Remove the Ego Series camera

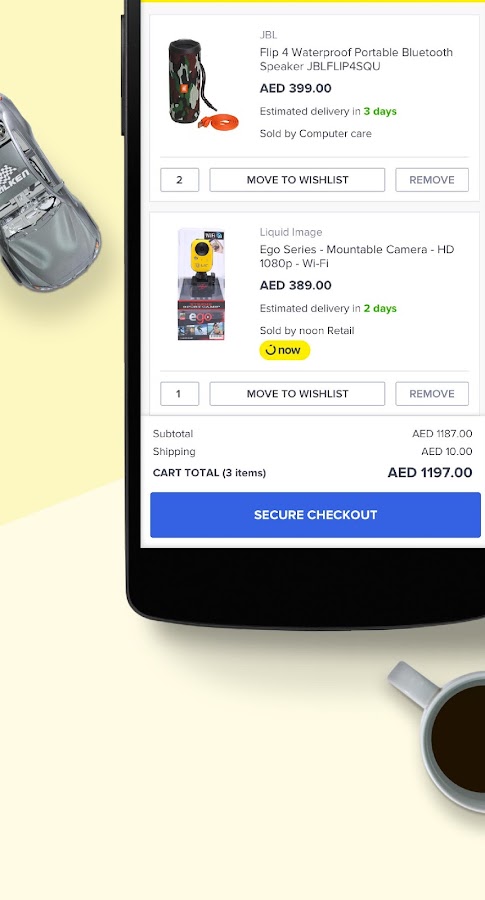pyautogui.click(x=432, y=394)
